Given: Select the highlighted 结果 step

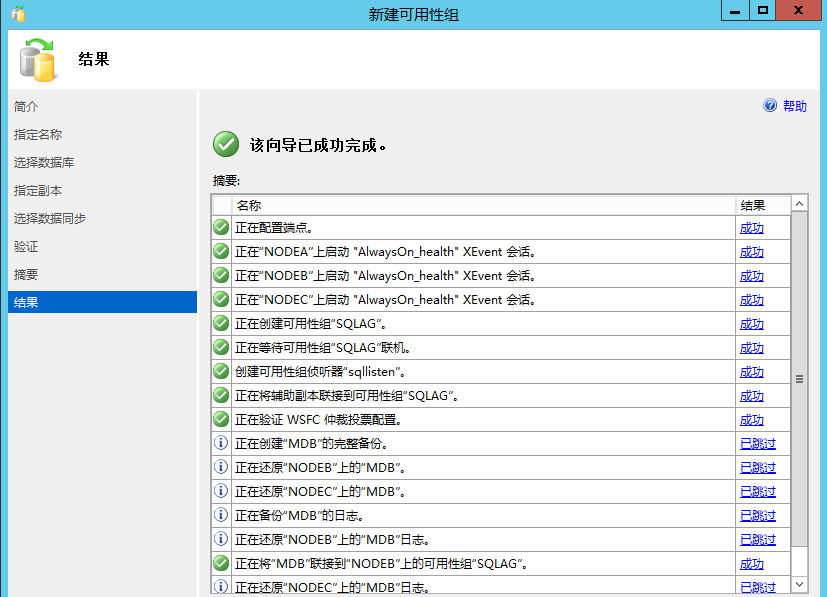Looking at the screenshot, I should [102, 302].
